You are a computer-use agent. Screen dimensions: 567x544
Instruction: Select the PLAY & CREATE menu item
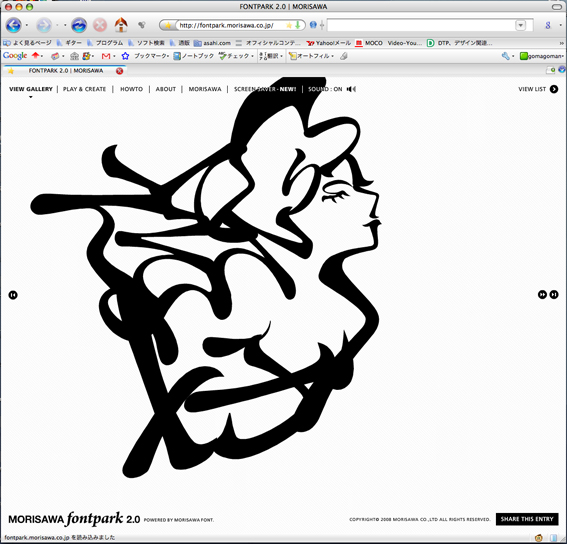(84, 89)
